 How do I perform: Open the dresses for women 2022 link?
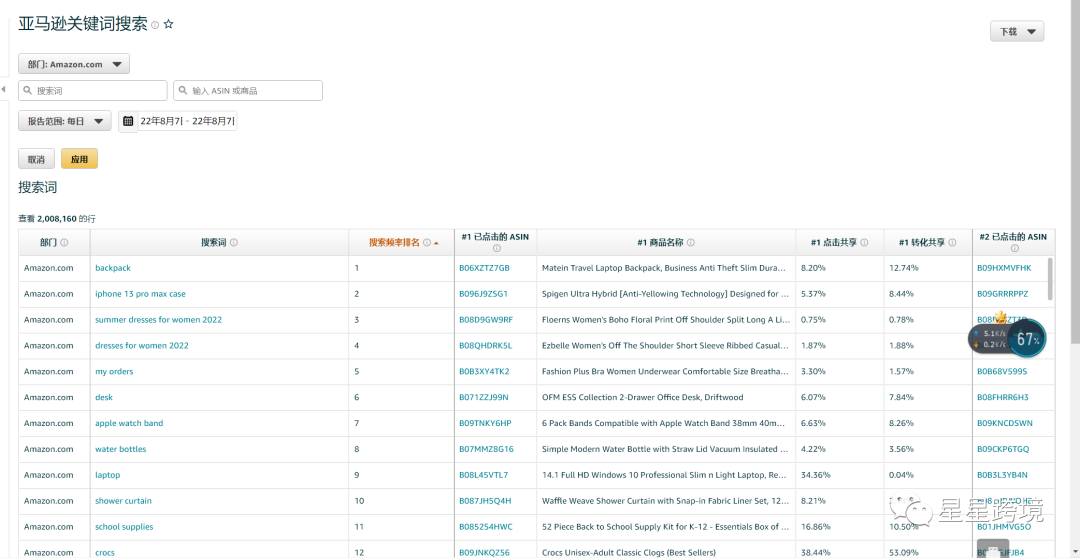tap(142, 346)
